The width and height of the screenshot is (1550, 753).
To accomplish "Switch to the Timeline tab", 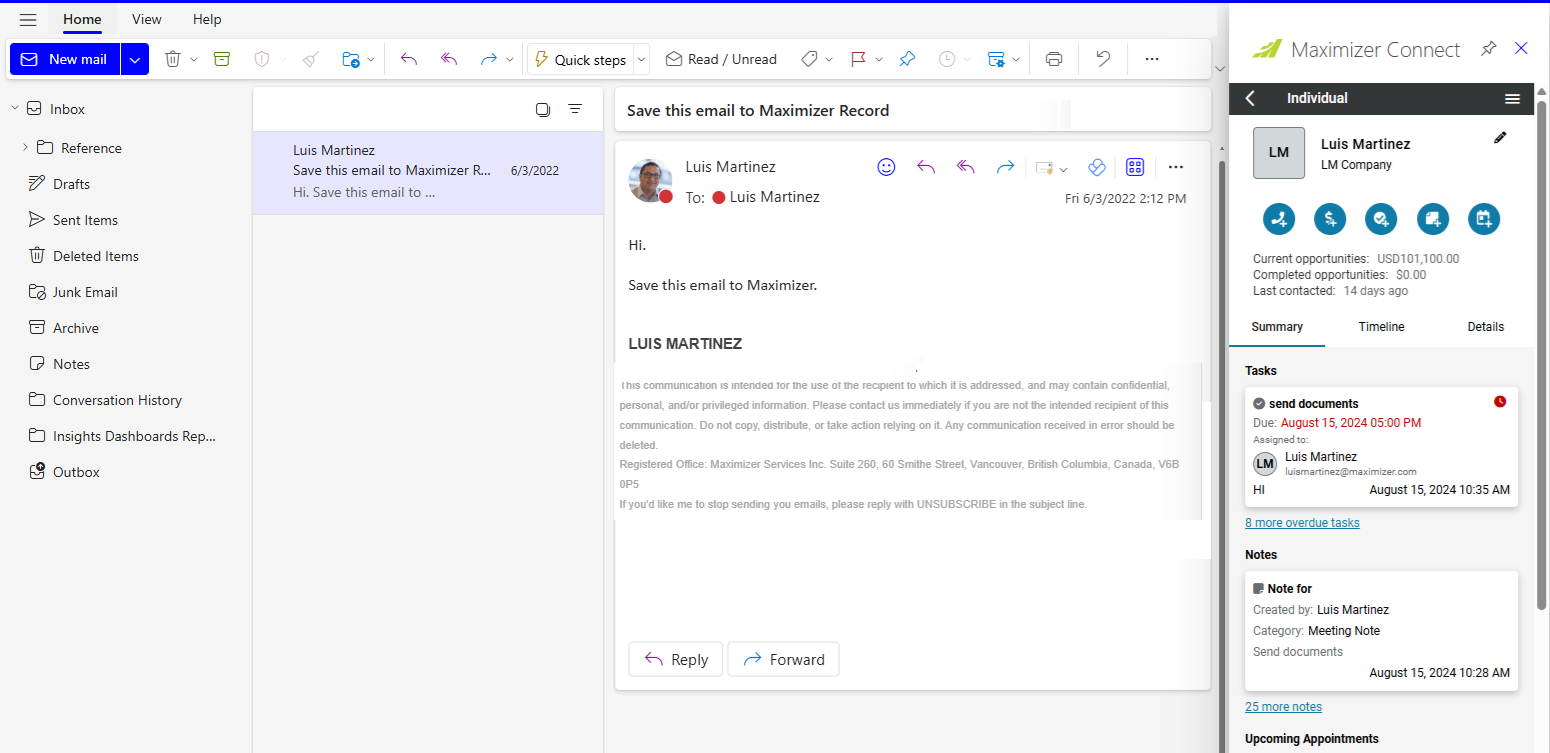I will point(1381,327).
